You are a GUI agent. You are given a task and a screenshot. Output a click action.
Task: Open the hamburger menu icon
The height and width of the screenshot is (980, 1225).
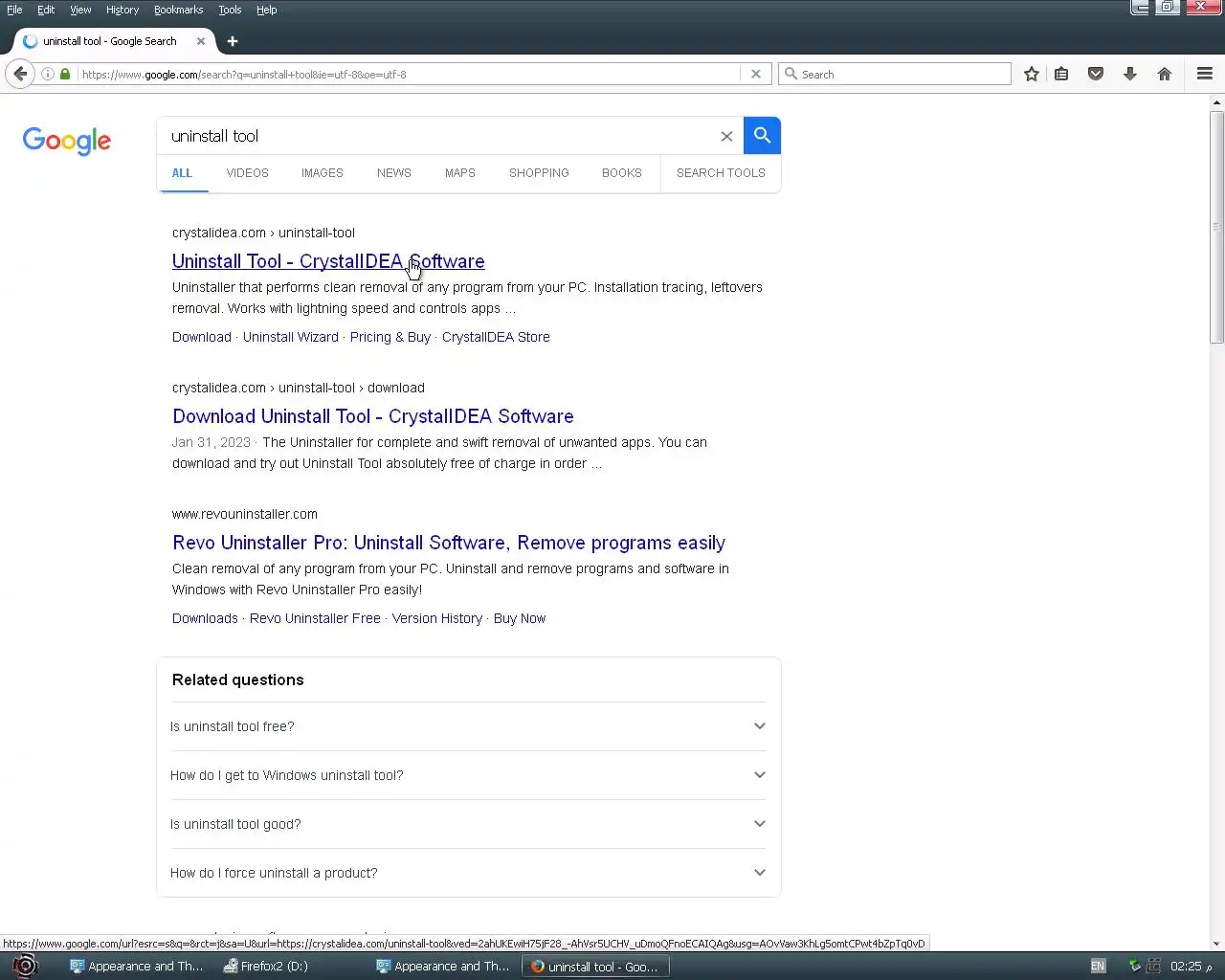coord(1205,74)
